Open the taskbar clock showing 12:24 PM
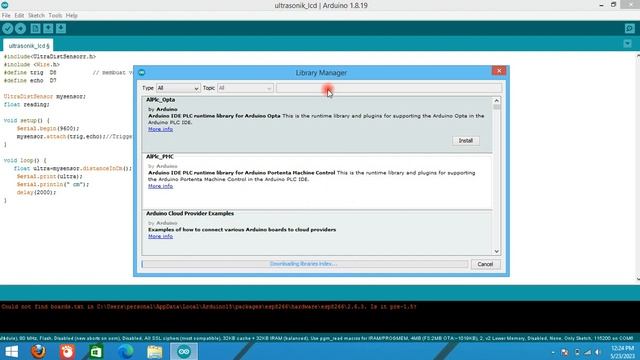Screen dimensions: 640x360 [622, 352]
